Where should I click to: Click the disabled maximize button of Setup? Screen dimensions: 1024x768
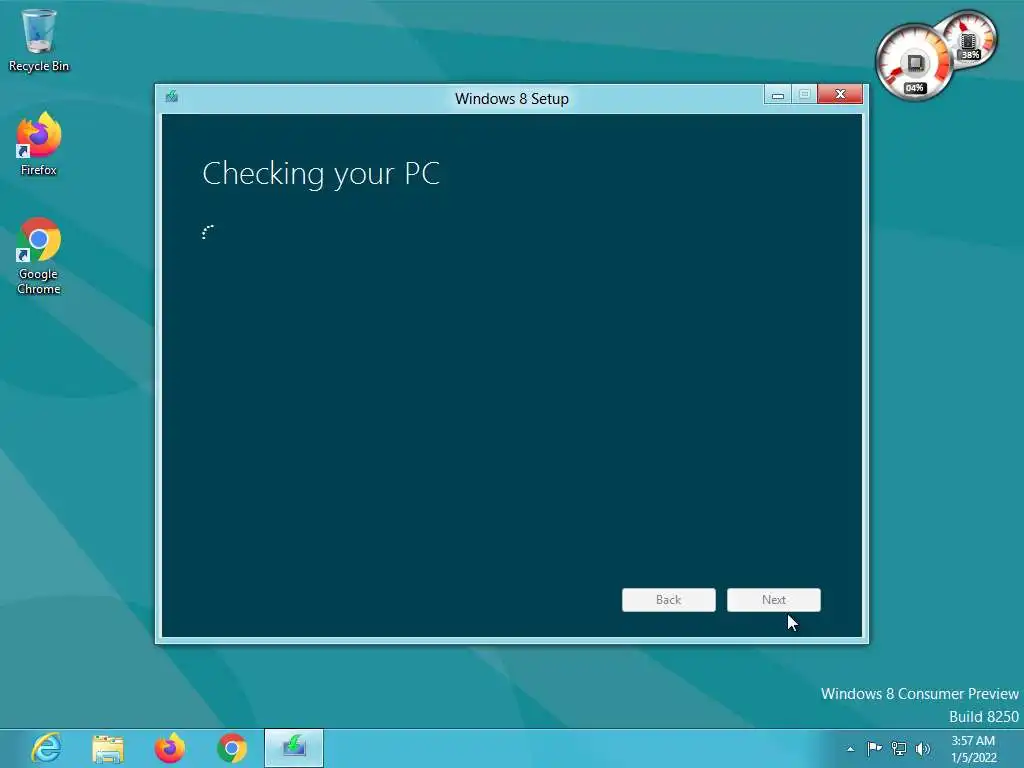tap(805, 95)
